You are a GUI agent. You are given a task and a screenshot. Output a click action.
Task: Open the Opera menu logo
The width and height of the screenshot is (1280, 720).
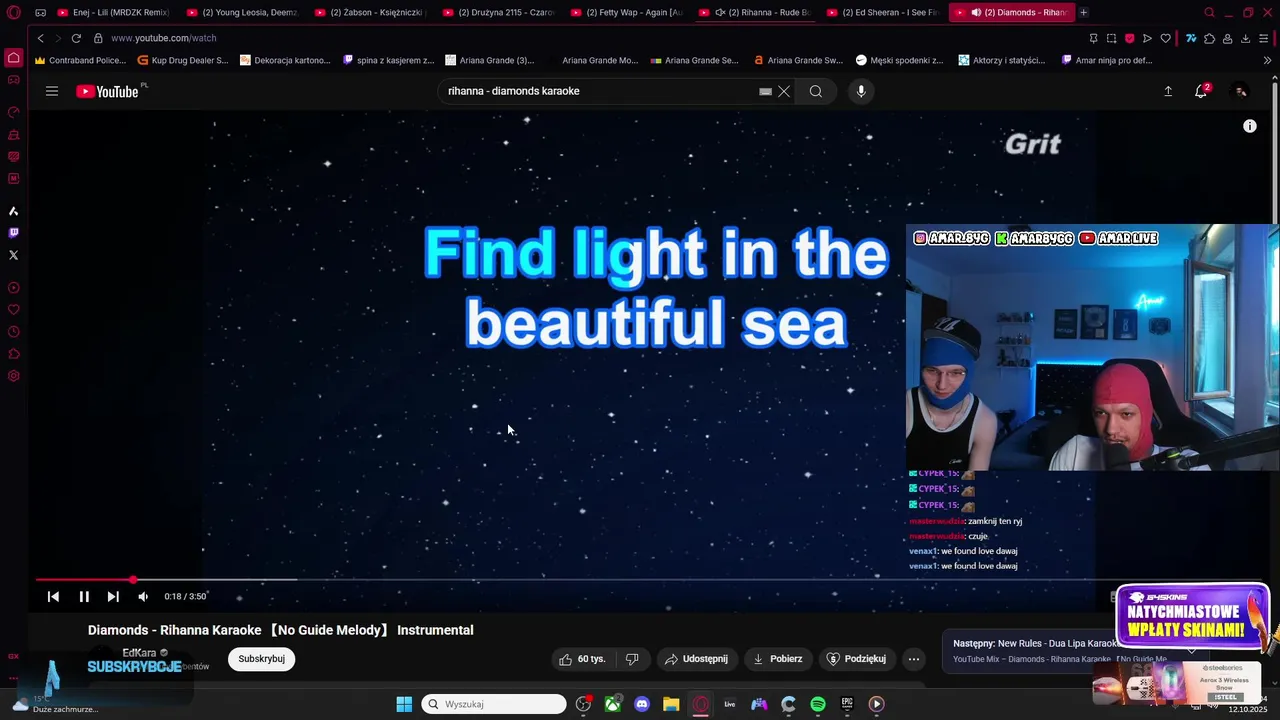coord(13,13)
